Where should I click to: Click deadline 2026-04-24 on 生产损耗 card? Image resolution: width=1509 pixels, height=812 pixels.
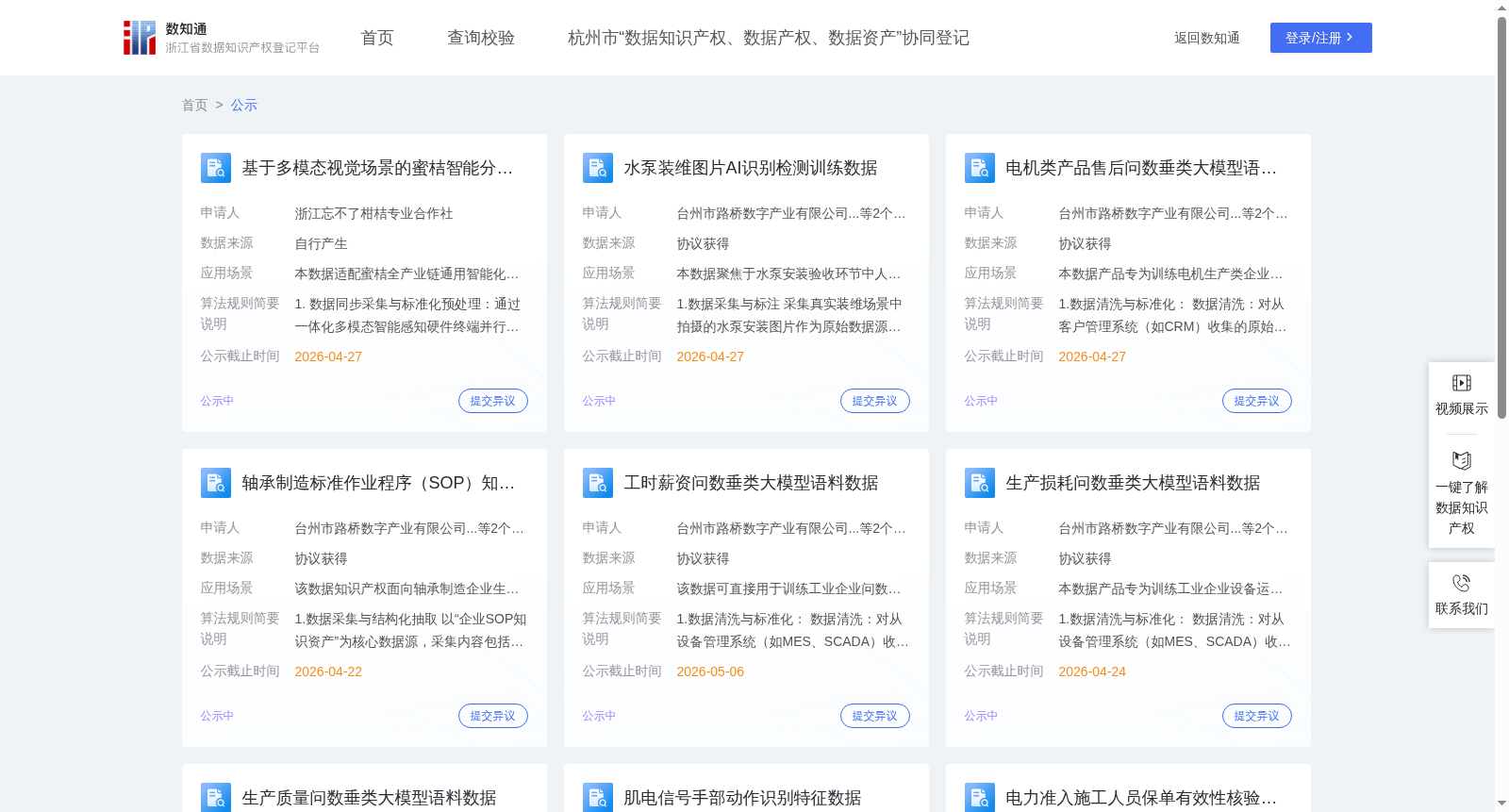click(1092, 671)
